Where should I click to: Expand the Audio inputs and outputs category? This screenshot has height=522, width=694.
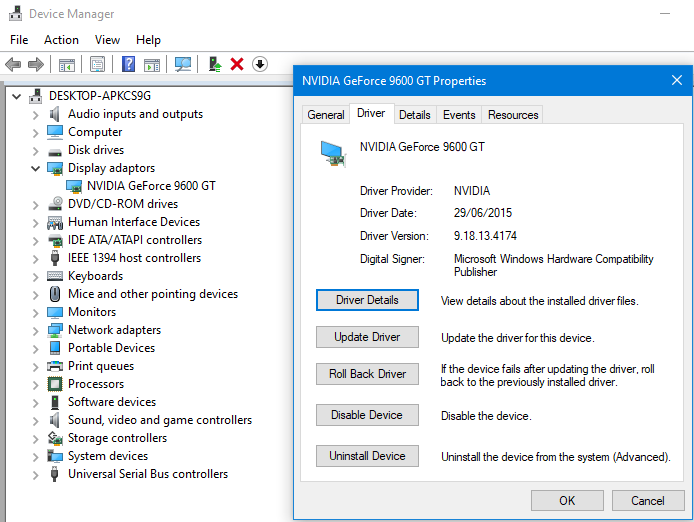point(35,115)
